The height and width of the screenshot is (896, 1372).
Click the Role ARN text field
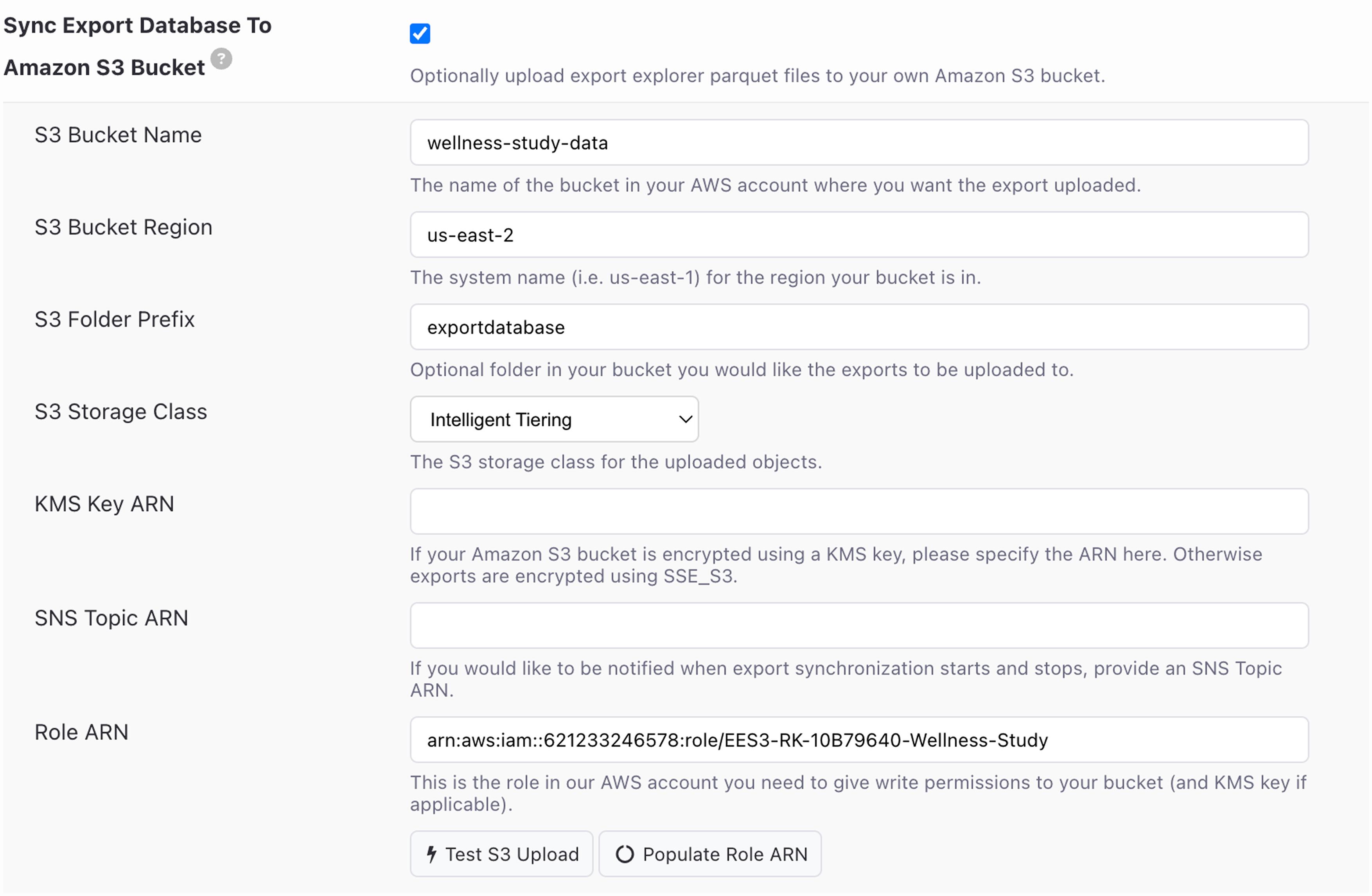tap(859, 739)
